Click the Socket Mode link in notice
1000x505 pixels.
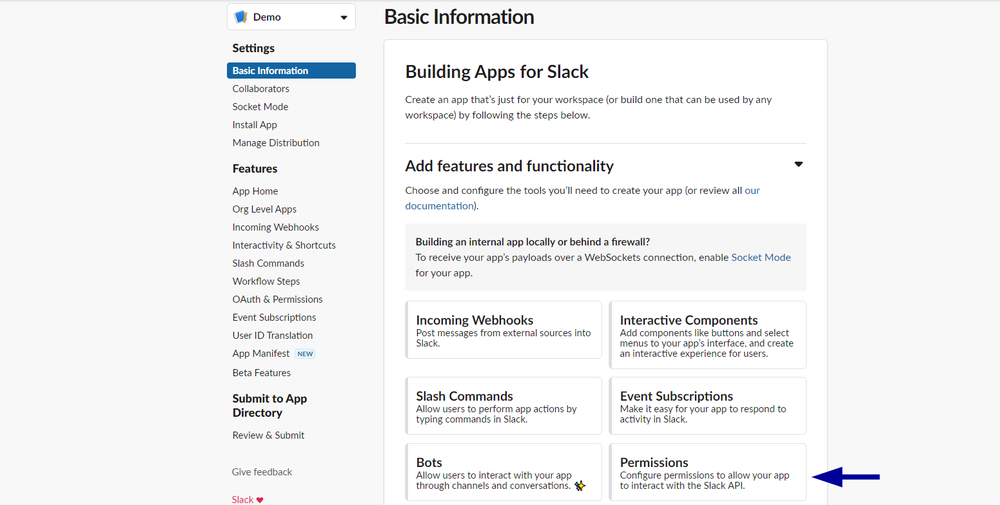tap(761, 257)
